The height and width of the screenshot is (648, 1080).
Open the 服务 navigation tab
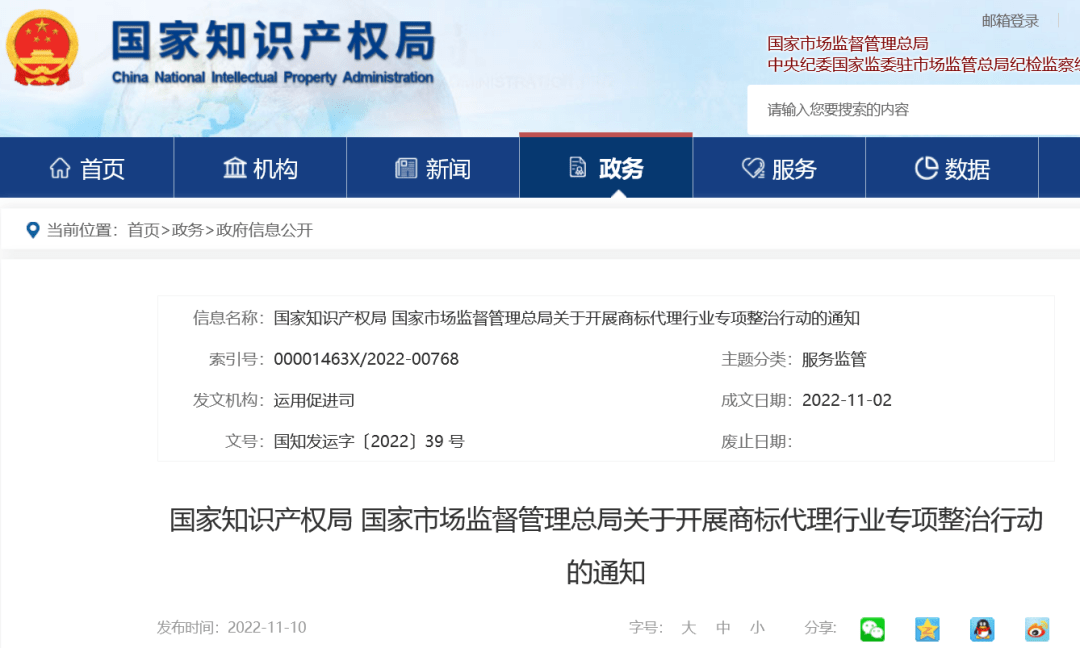779,168
